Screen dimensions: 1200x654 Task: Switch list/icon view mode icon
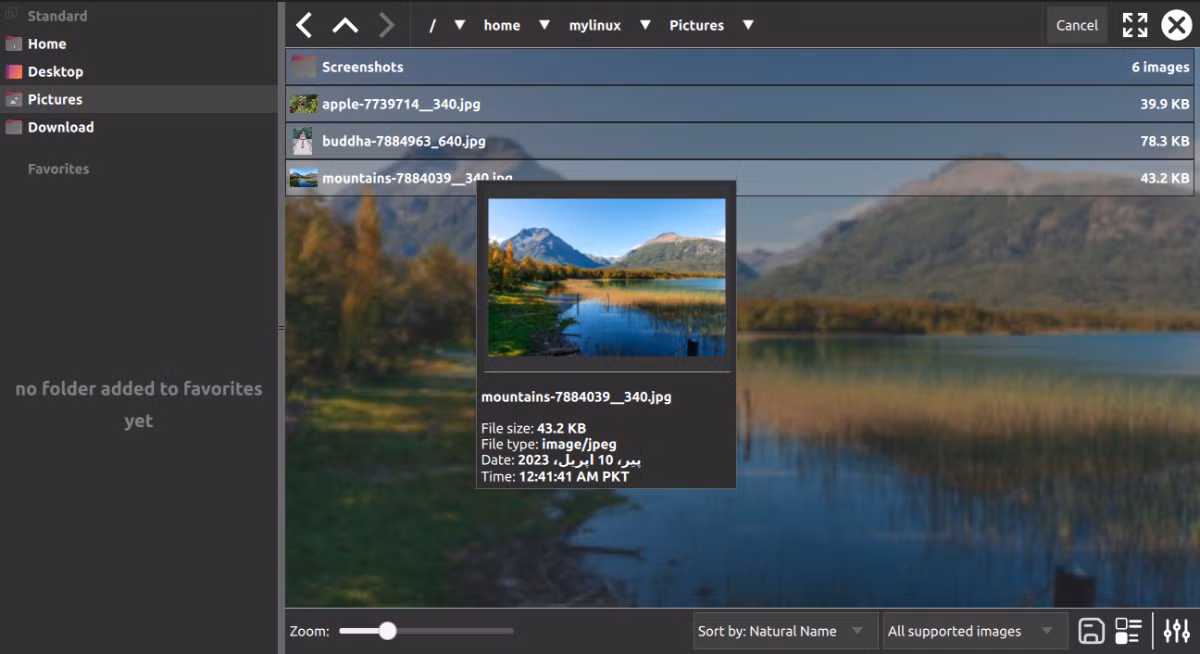[x=1128, y=631]
